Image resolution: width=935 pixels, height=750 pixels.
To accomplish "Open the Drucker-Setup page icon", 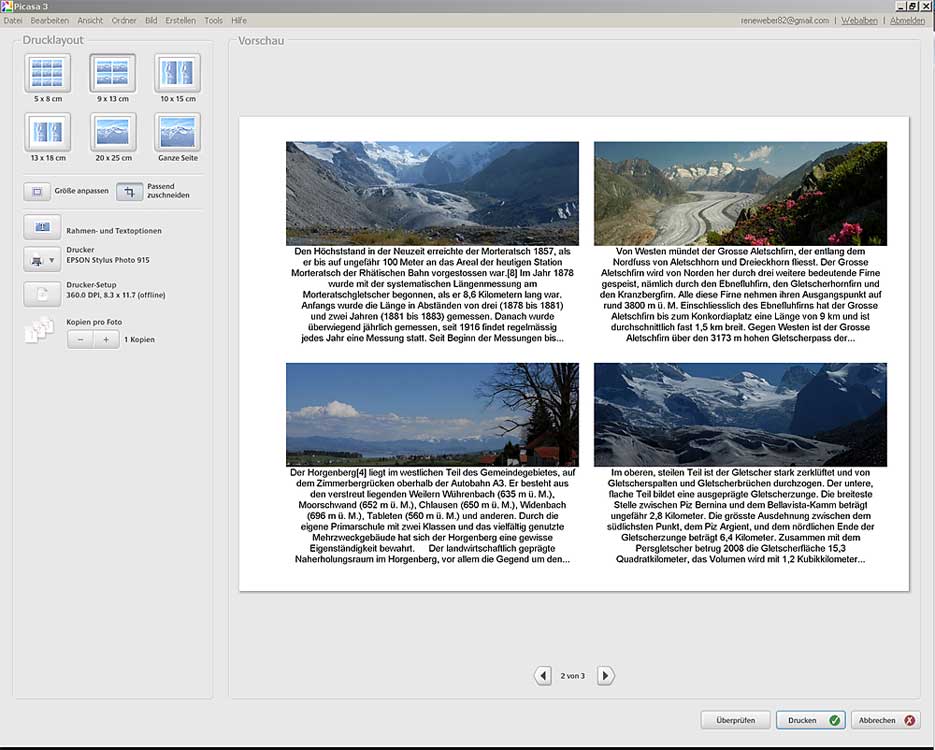I will (42, 293).
